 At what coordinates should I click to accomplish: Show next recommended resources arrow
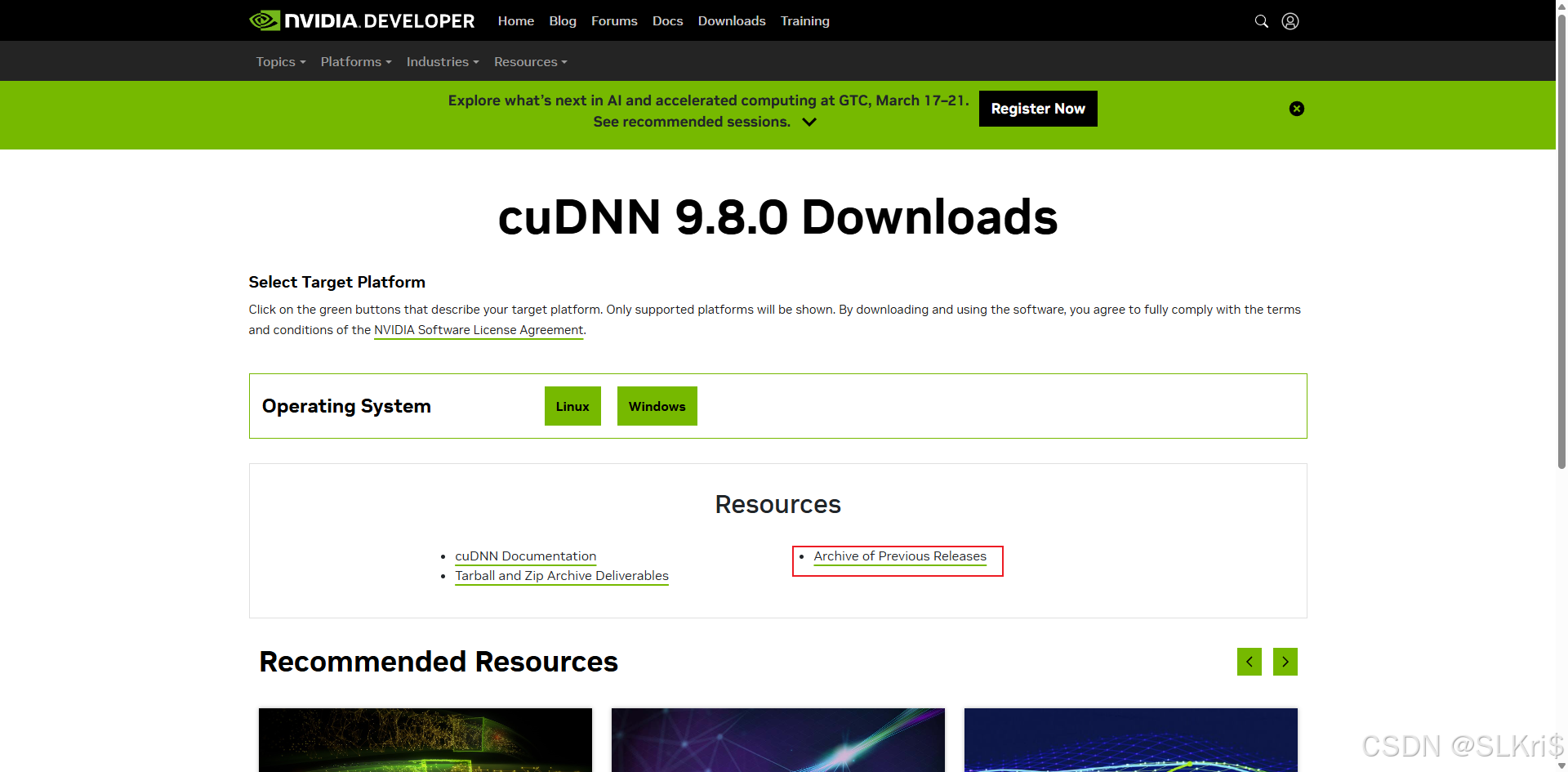click(x=1285, y=662)
